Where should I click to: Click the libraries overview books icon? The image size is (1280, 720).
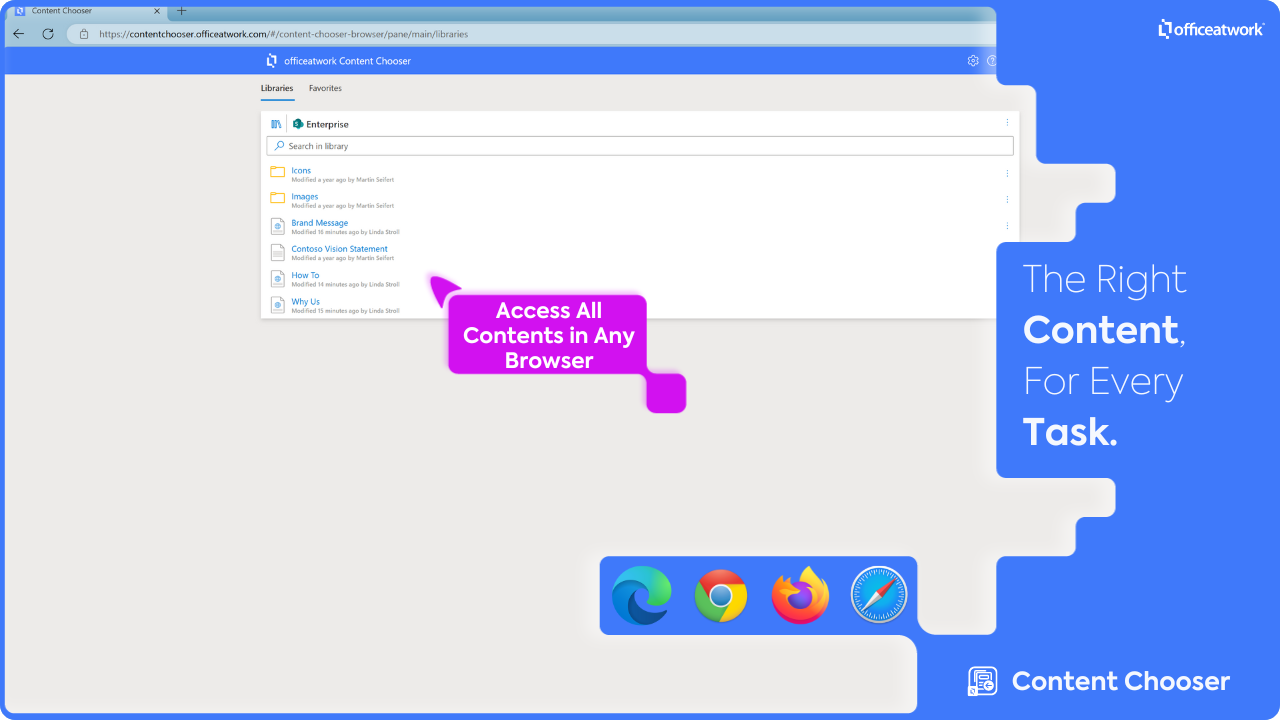coord(276,124)
